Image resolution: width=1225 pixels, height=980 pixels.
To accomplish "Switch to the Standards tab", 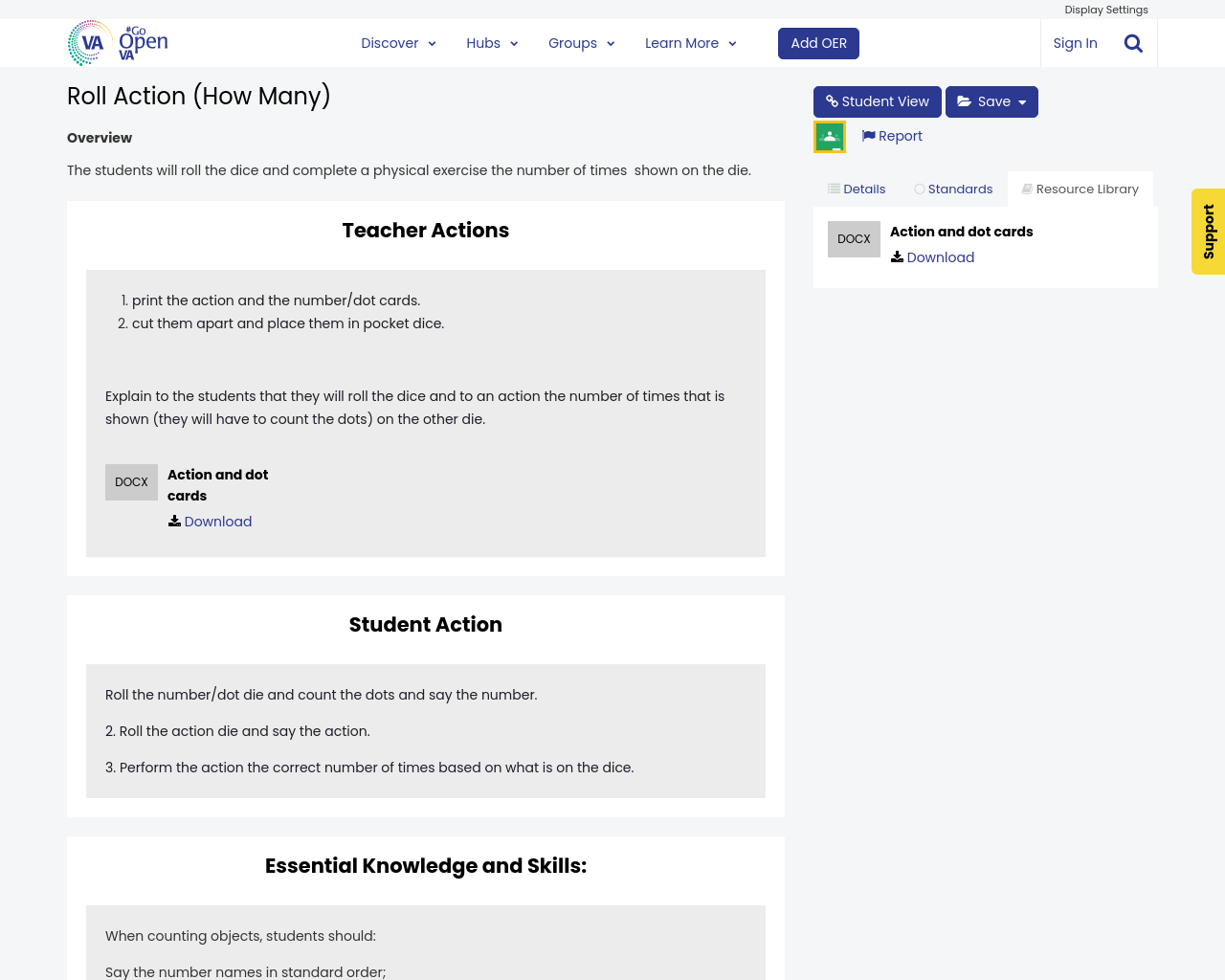I will pos(953,189).
